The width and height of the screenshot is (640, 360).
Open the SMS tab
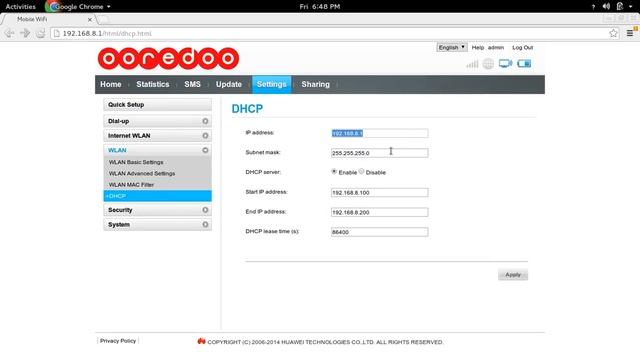[x=192, y=84]
